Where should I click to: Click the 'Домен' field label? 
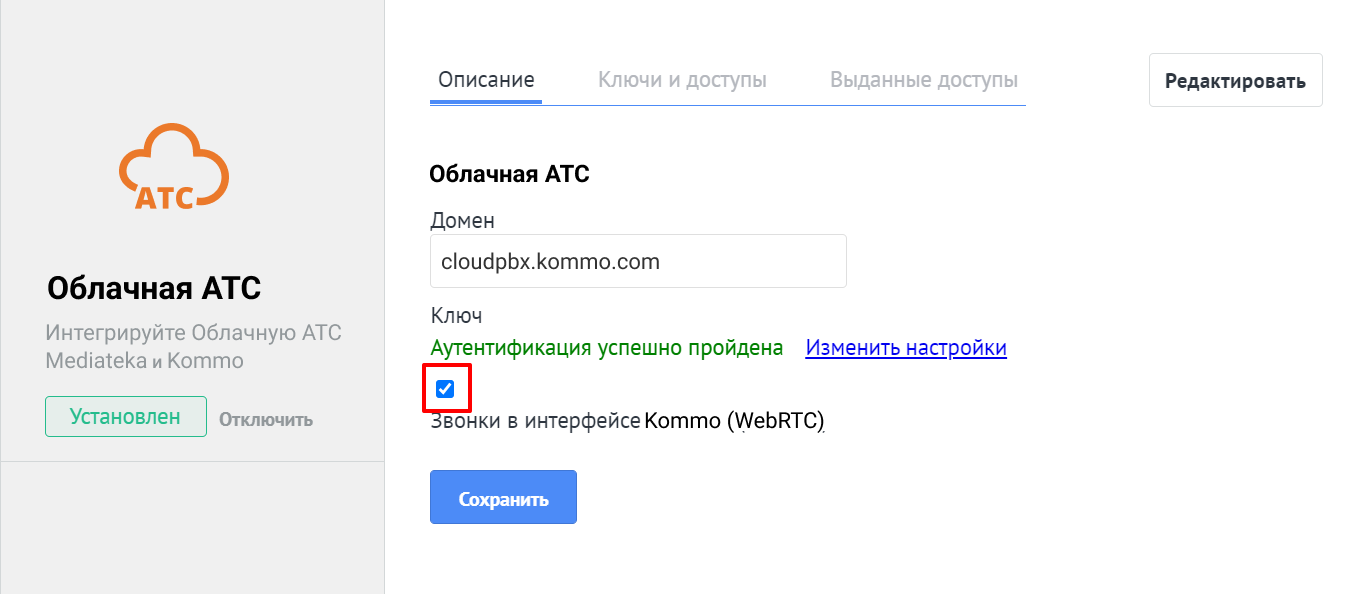(x=462, y=220)
